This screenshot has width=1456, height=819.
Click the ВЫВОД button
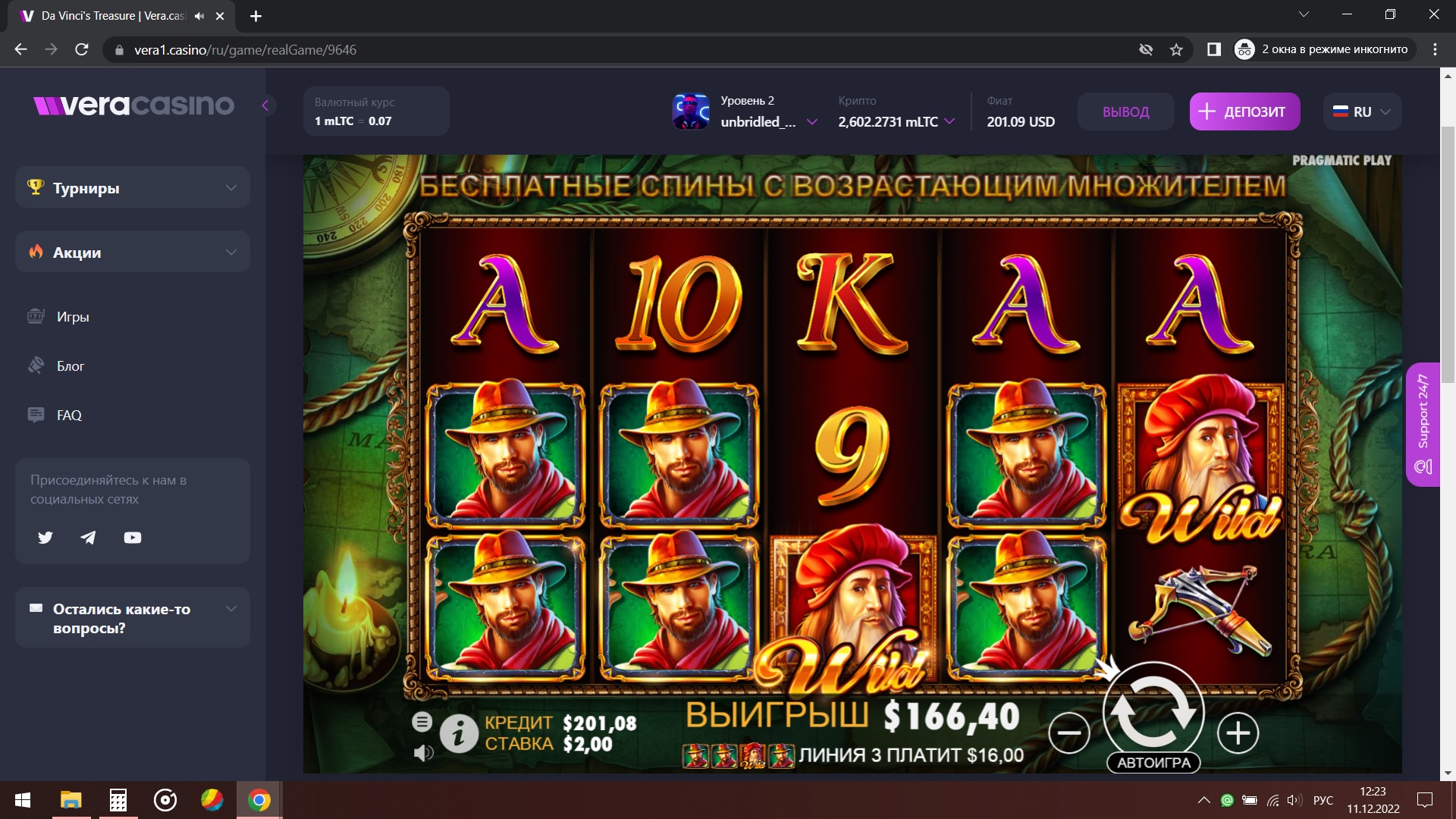[1126, 111]
